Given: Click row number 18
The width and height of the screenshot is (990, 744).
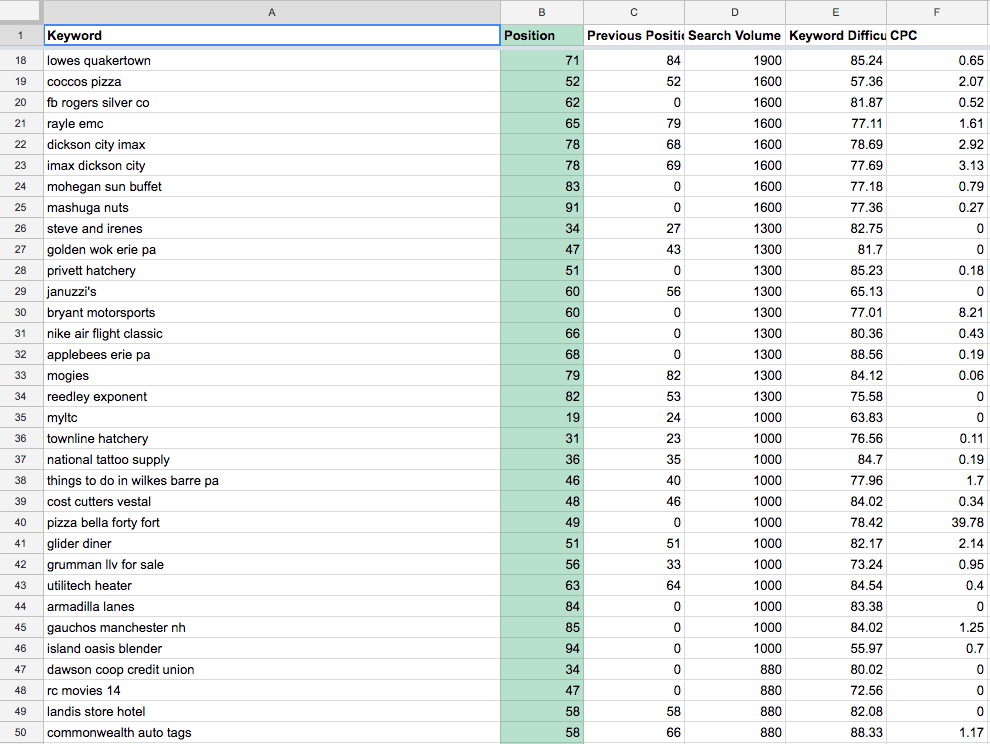Looking at the screenshot, I should [x=20, y=60].
